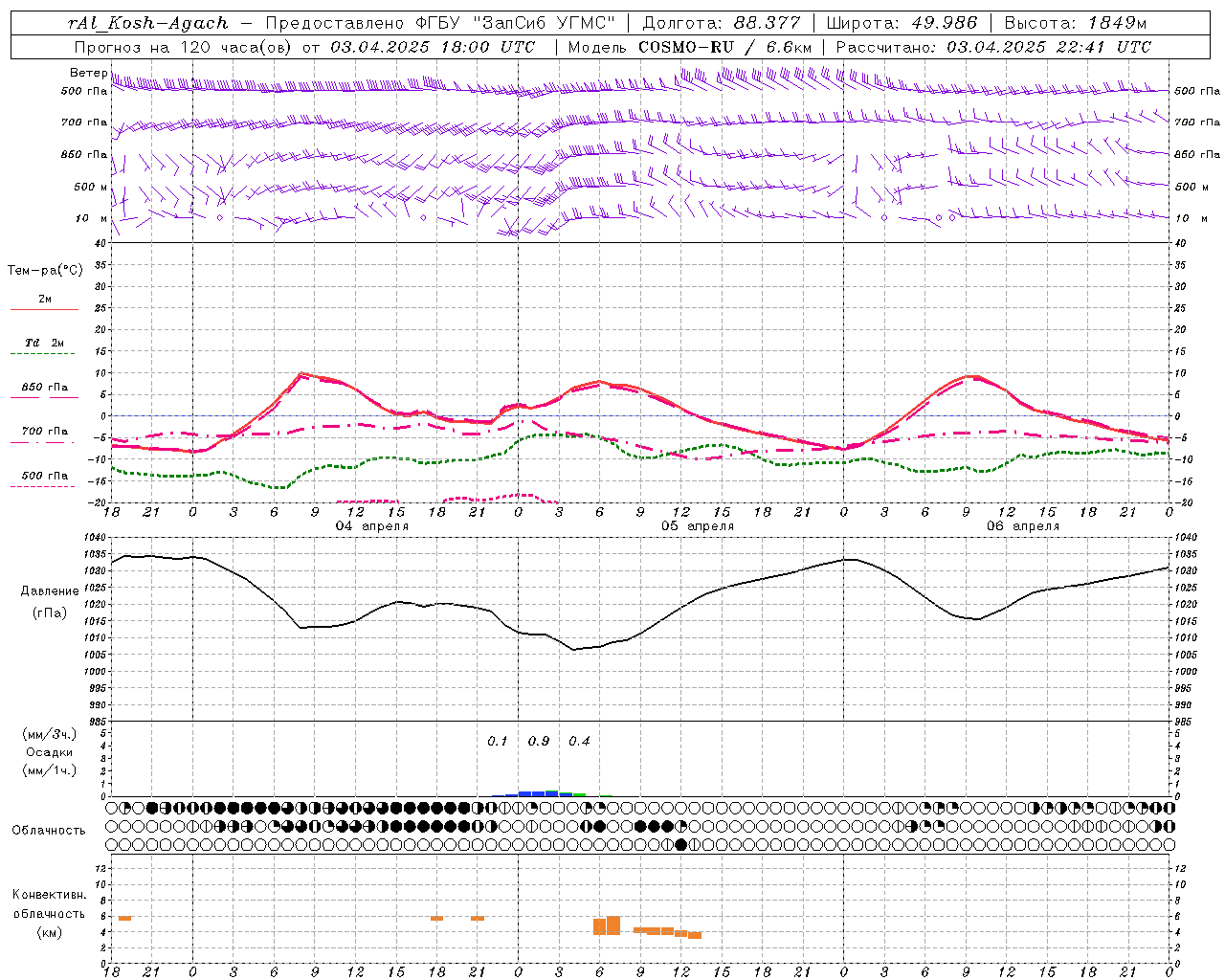The height and width of the screenshot is (980, 1225).
Task: Click the (мм/3ч.) precipitation unit label
Action: coord(50,734)
